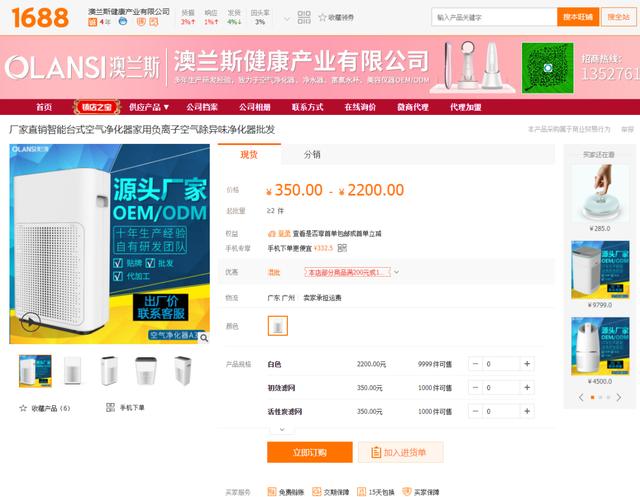Click the orange search-this-shop button
This screenshot has width=640, height=497.
(578, 17)
